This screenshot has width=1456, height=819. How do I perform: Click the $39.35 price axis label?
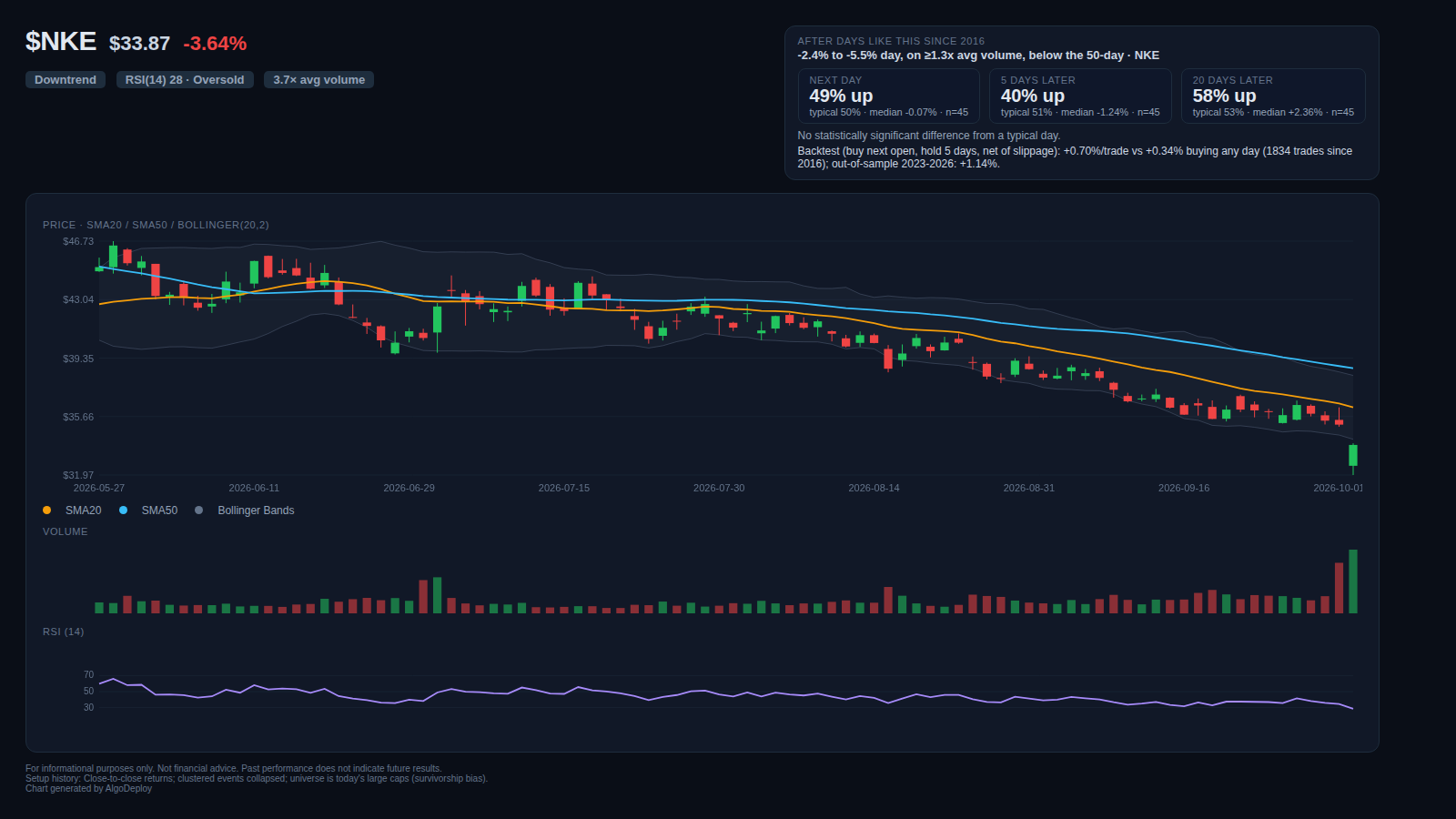pyautogui.click(x=78, y=359)
